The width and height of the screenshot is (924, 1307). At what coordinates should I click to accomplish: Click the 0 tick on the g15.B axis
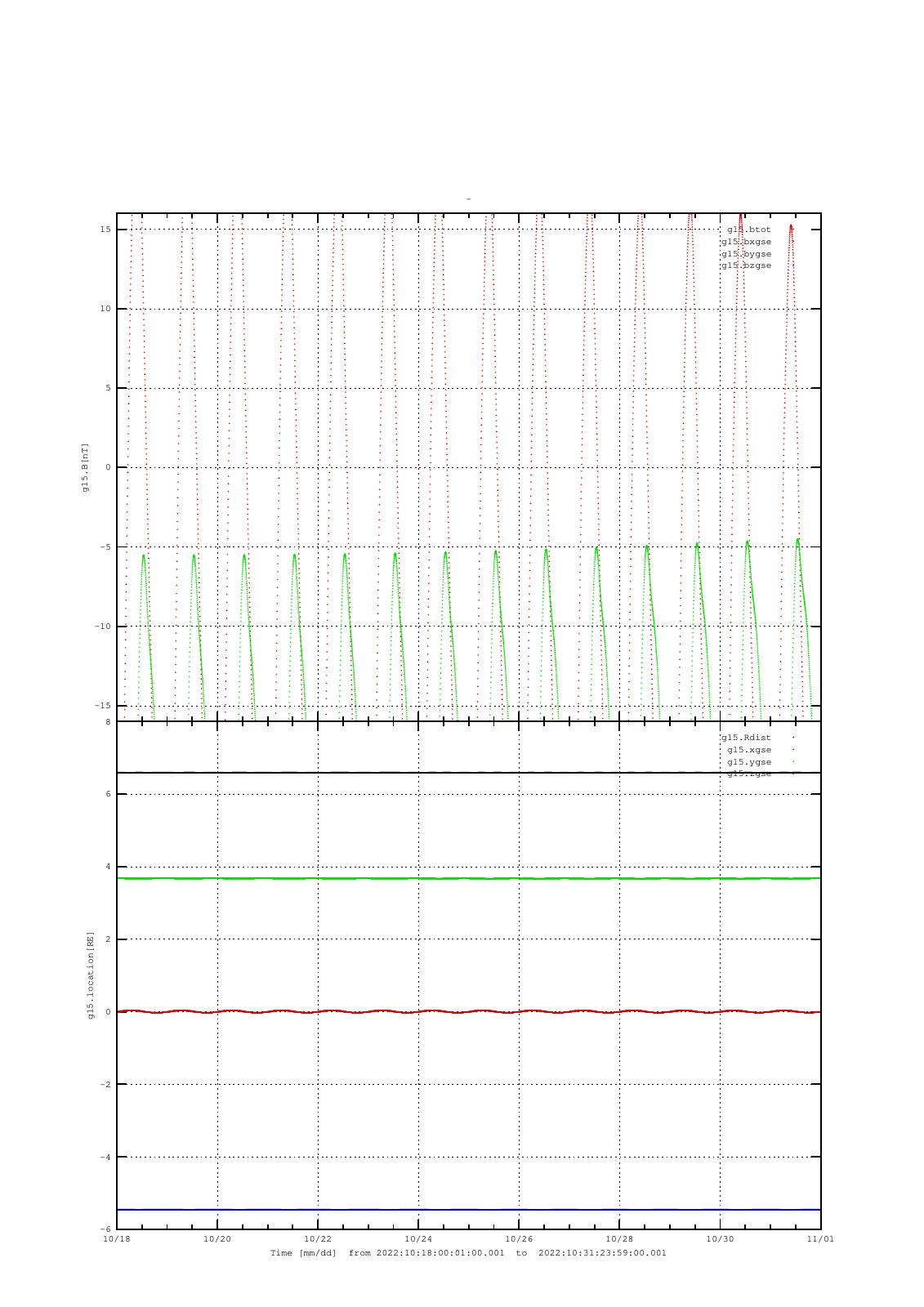[108, 467]
